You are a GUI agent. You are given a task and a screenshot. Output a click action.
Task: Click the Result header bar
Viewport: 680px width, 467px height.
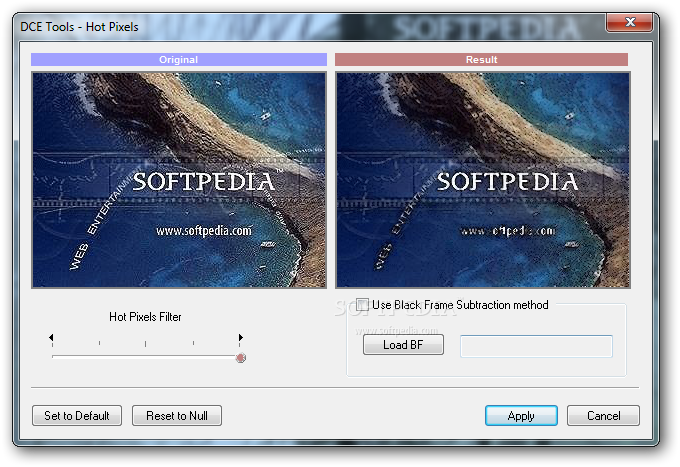[x=481, y=59]
